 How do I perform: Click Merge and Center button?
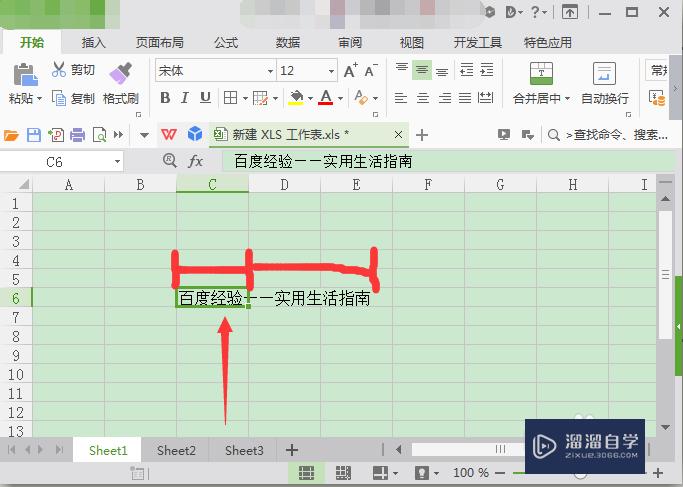[x=541, y=84]
